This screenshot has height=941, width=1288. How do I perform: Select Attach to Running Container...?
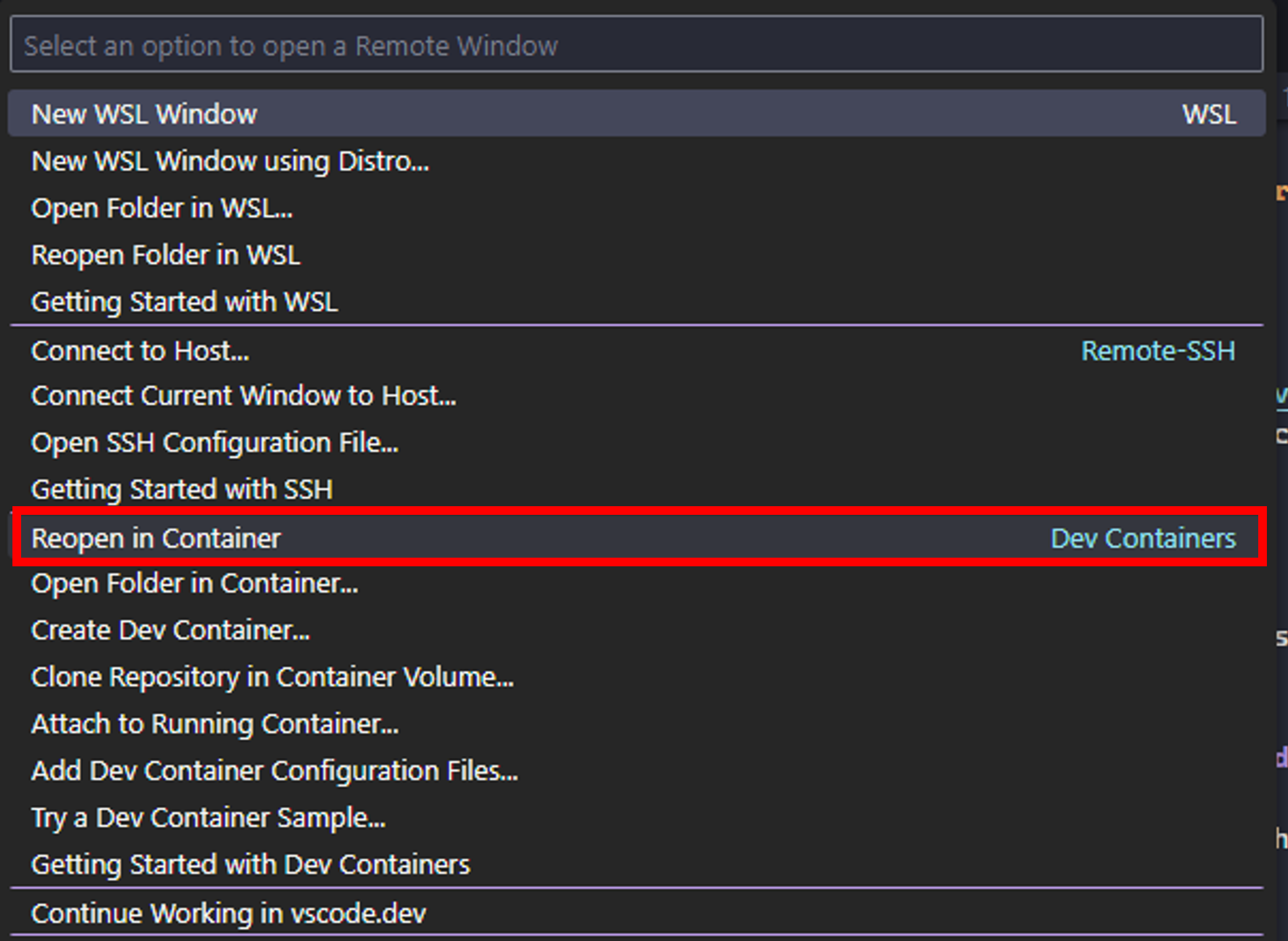pyautogui.click(x=637, y=724)
